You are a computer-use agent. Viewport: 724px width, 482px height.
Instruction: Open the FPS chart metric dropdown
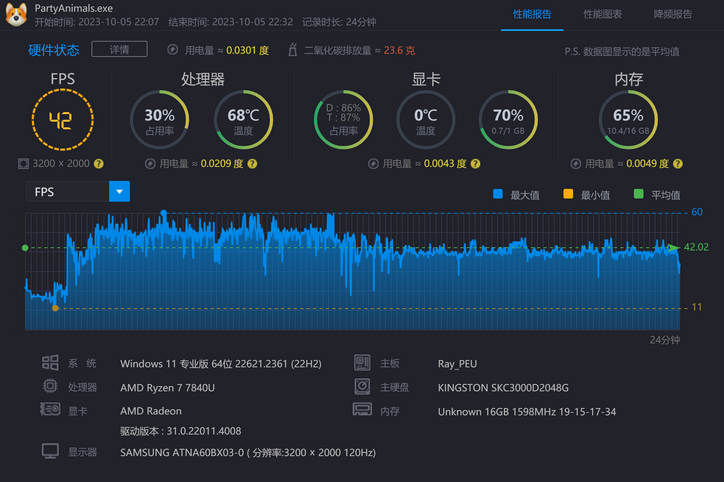(78, 192)
